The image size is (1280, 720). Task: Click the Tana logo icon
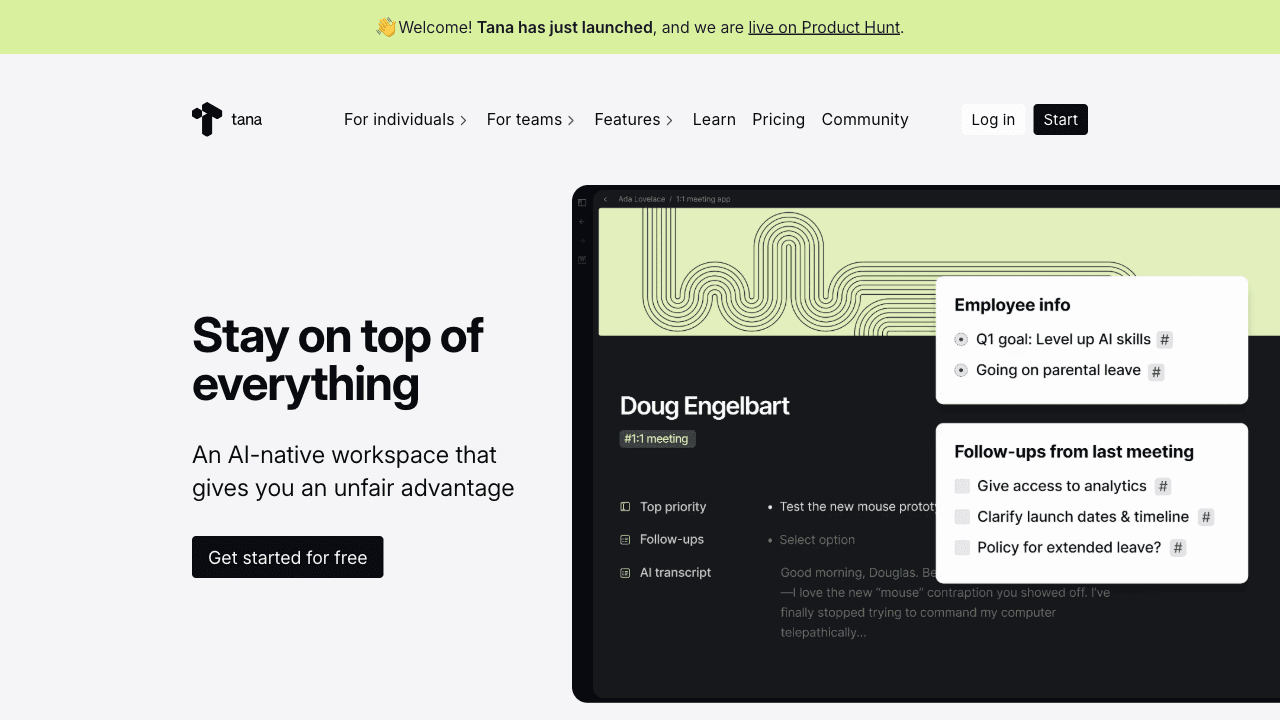[x=207, y=119]
